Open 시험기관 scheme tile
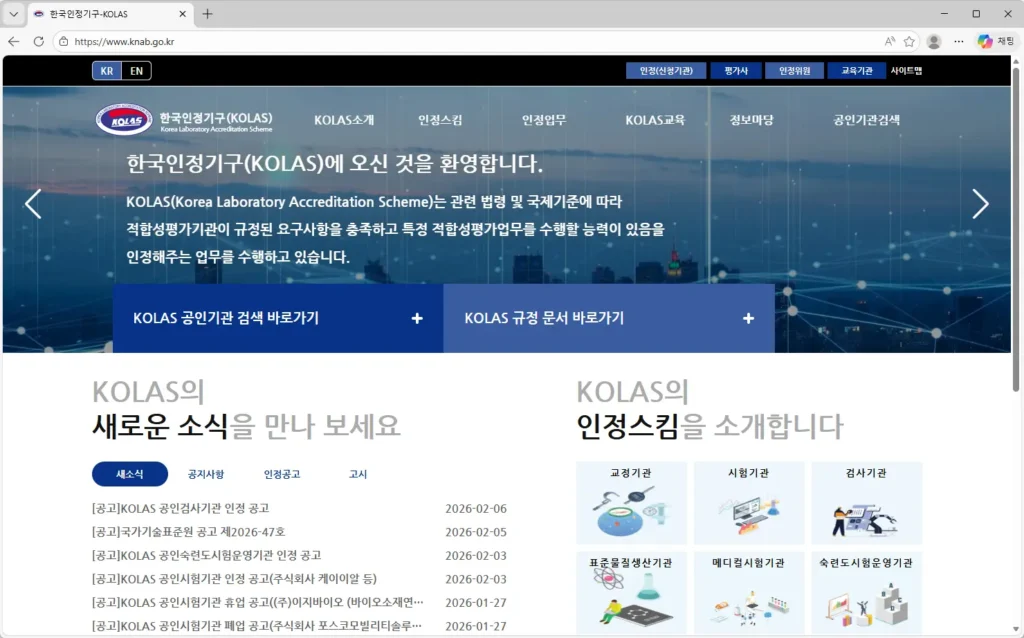Image resolution: width=1024 pixels, height=638 pixels. coord(749,503)
